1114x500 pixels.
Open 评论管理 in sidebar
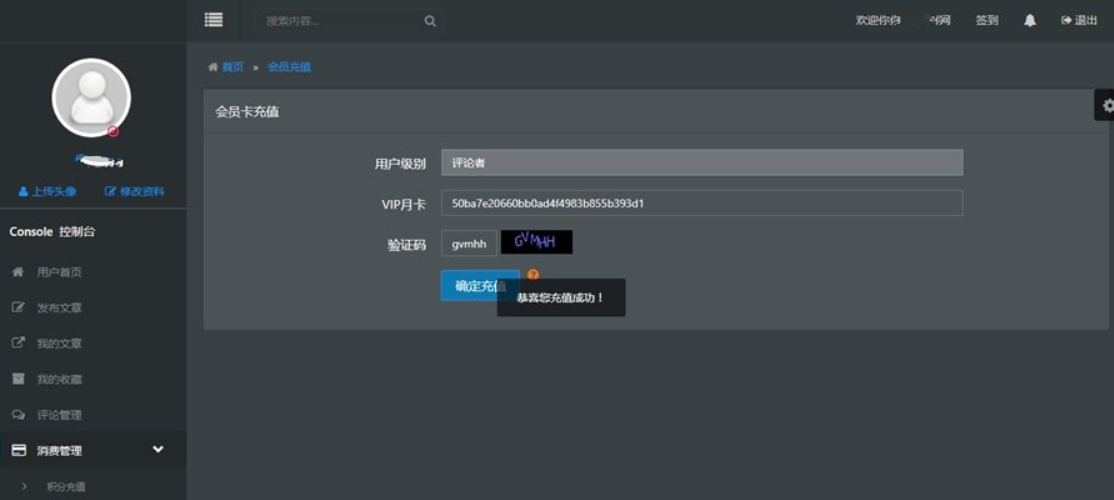pyautogui.click(x=59, y=415)
